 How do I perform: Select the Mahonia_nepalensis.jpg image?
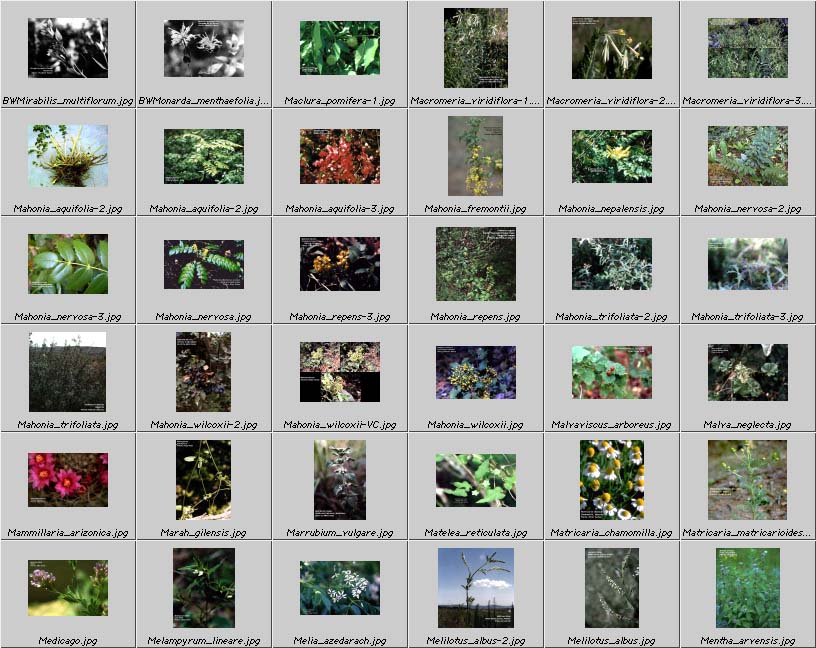click(611, 156)
